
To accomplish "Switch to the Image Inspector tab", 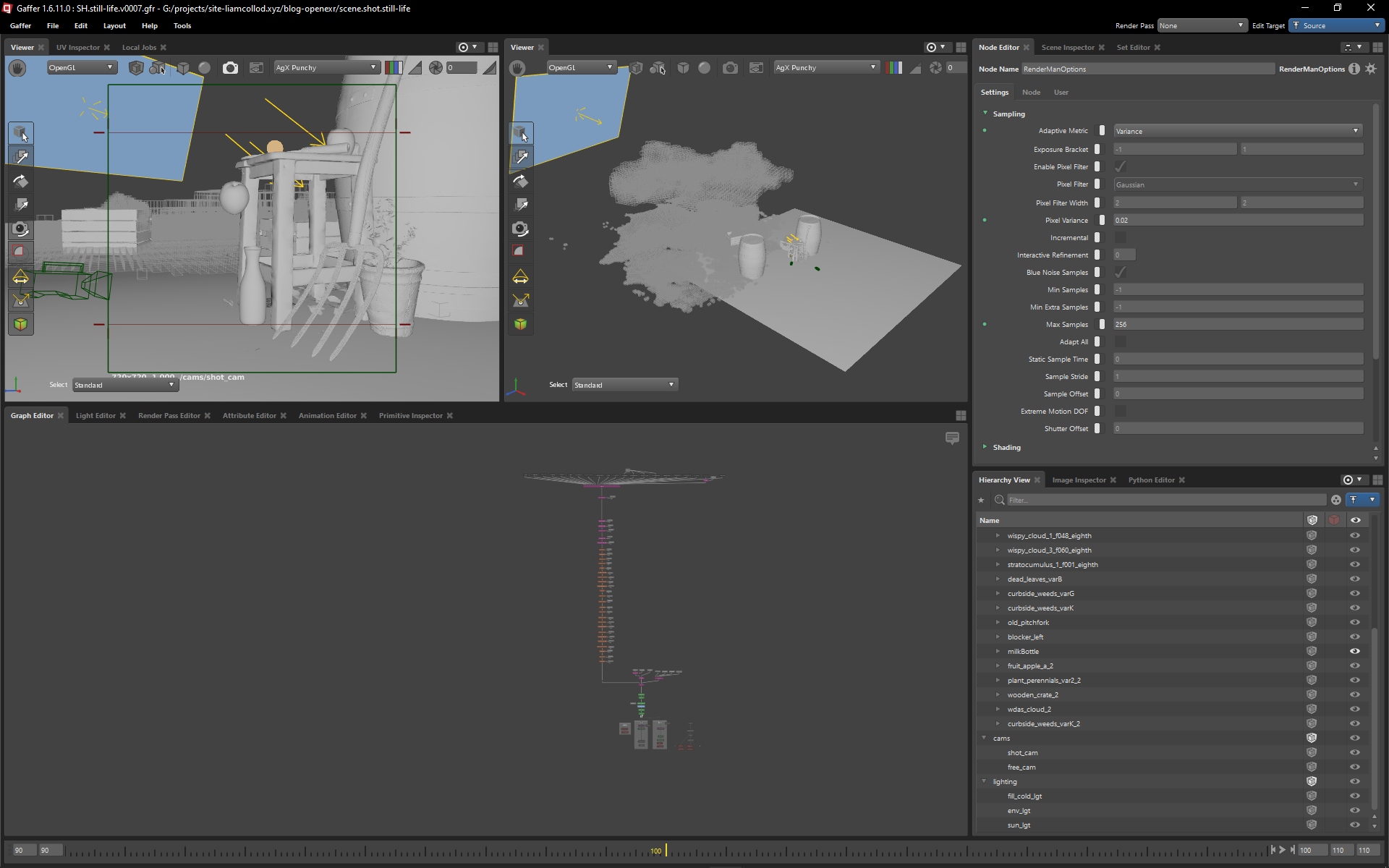I will tap(1079, 480).
